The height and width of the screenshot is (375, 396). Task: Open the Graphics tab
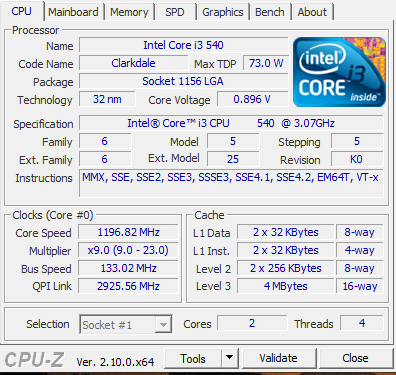[223, 12]
